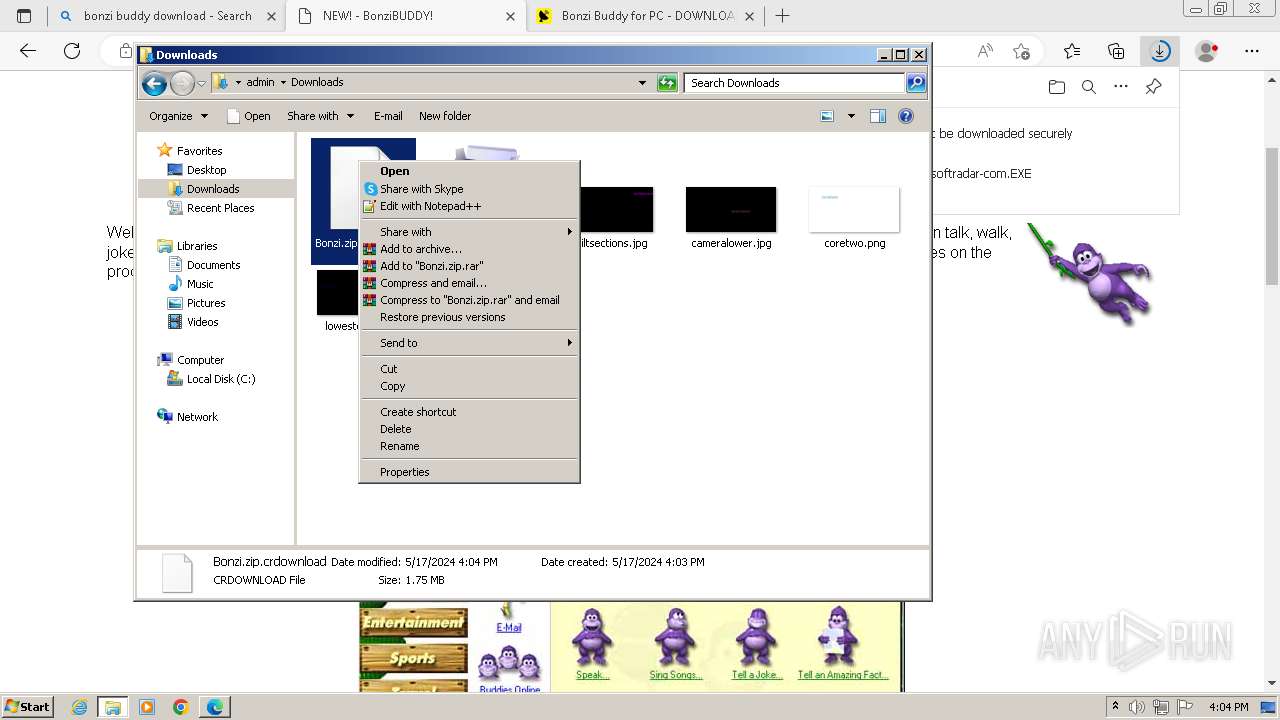Click Windows Media Player taskbar icon
Image resolution: width=1280 pixels, height=720 pixels.
point(147,707)
